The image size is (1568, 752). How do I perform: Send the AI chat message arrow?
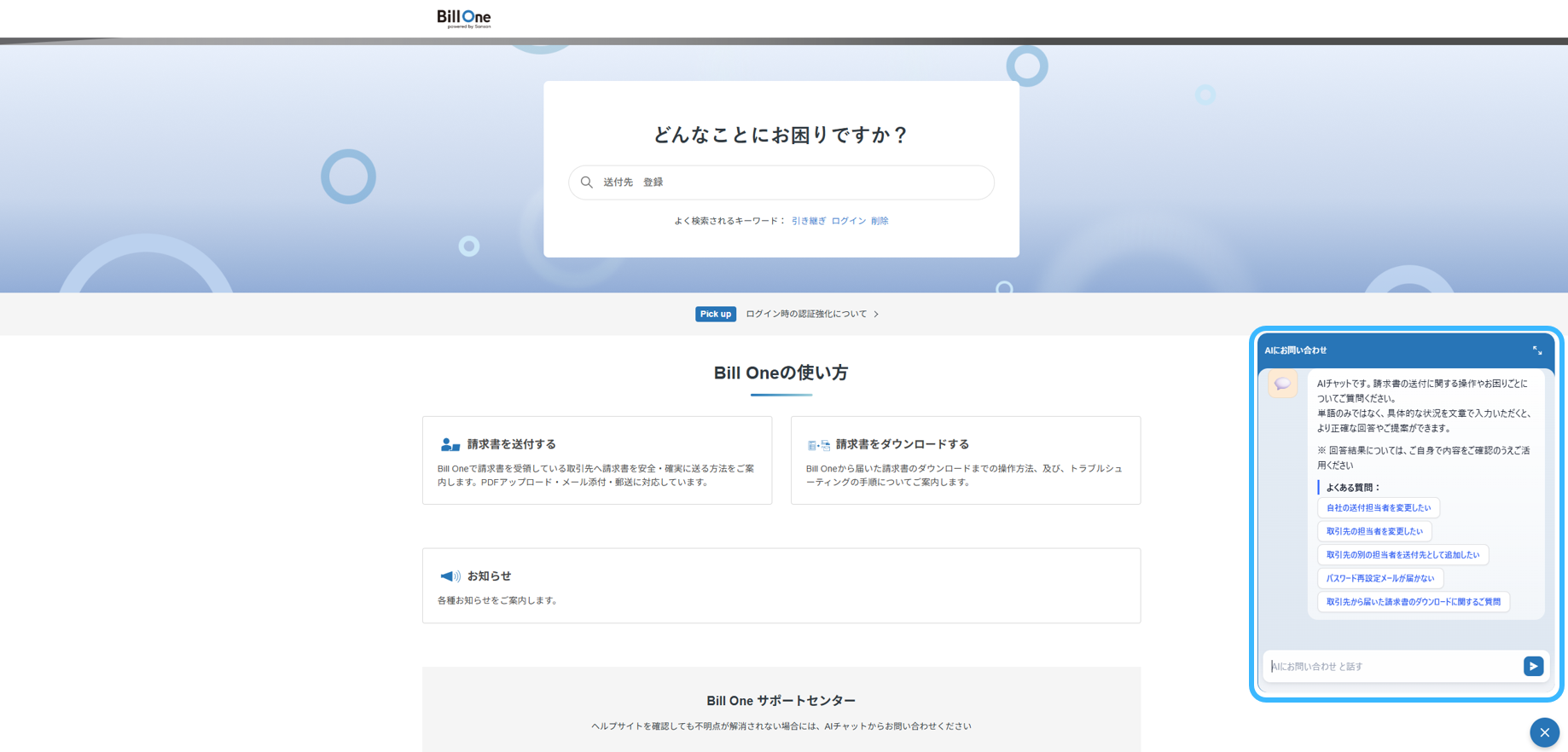[x=1533, y=666]
